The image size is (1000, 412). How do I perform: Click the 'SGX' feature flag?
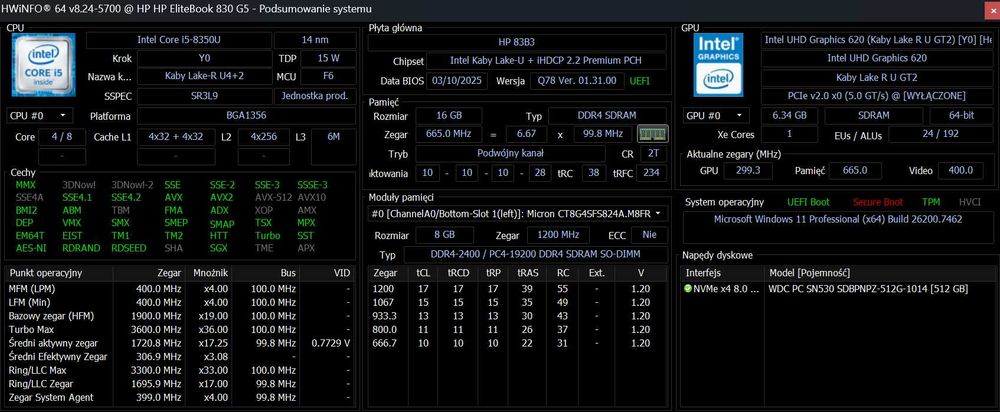pyautogui.click(x=219, y=248)
